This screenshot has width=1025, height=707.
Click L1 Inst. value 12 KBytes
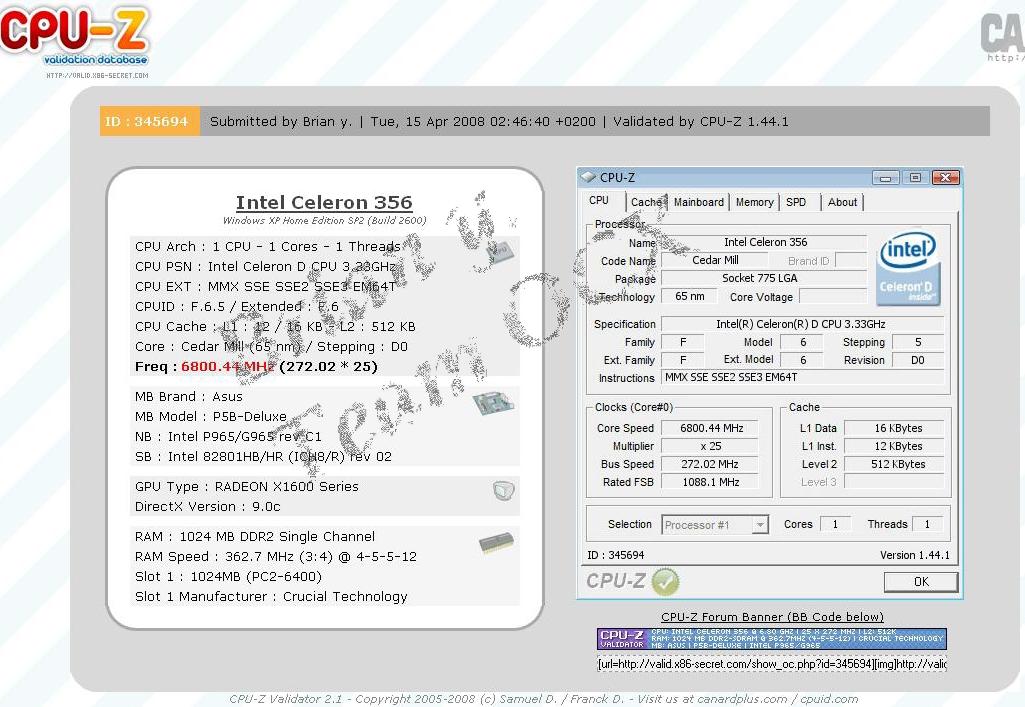pos(894,446)
